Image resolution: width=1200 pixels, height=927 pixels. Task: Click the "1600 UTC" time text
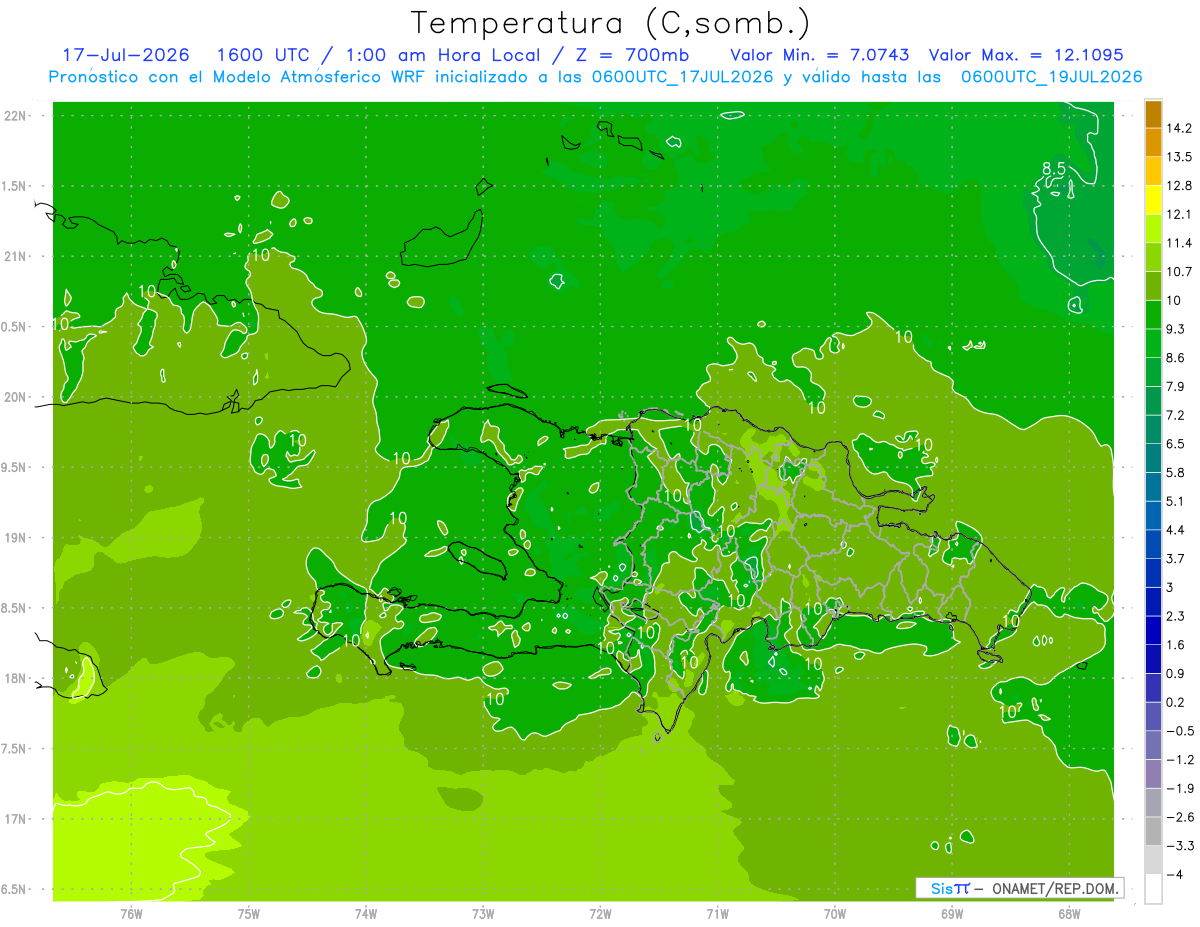(263, 54)
